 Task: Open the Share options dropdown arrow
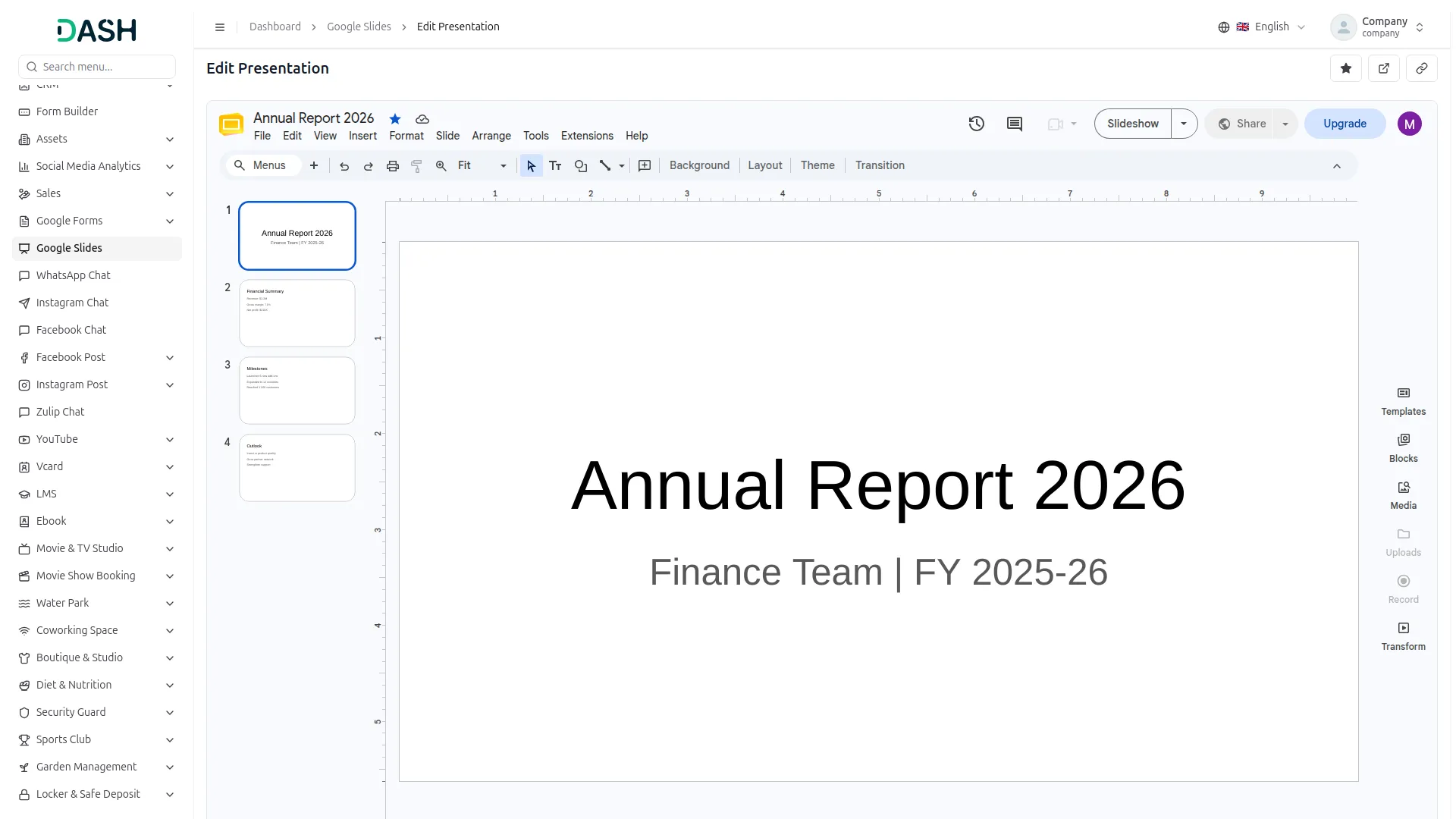click(1285, 124)
